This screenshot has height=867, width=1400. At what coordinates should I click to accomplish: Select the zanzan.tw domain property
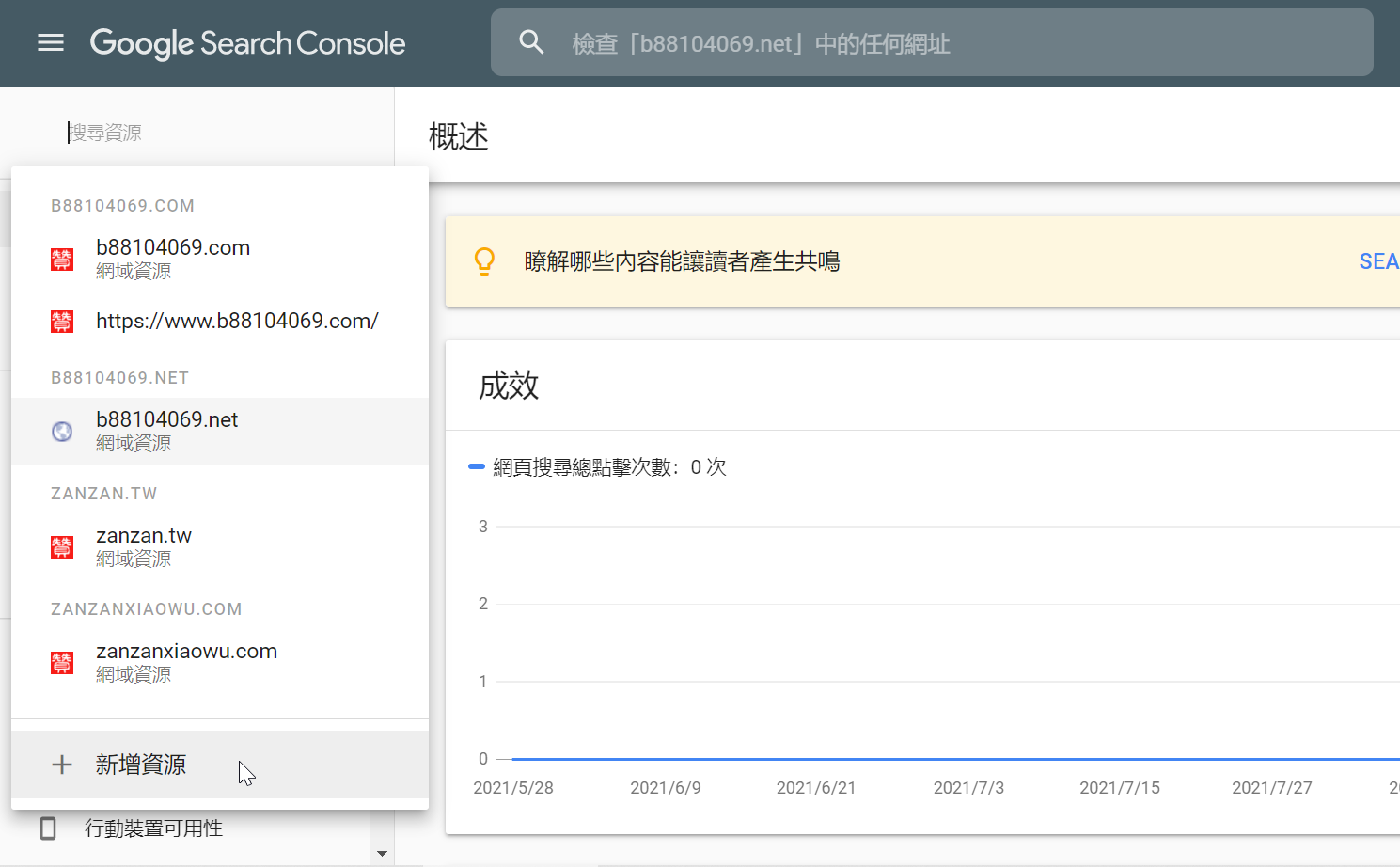point(220,546)
